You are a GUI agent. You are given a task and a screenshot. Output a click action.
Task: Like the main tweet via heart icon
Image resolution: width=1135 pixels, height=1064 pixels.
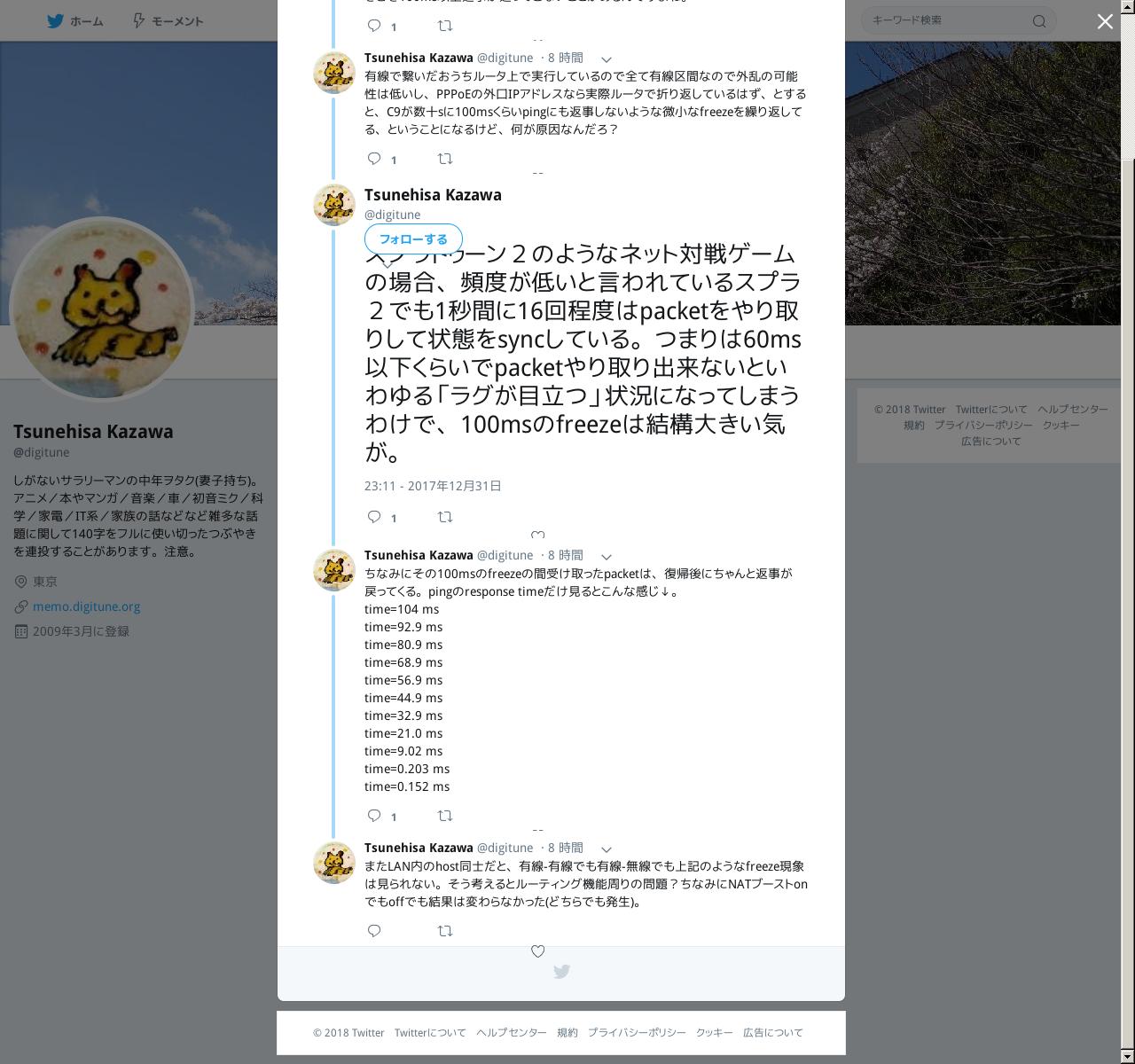click(x=537, y=535)
